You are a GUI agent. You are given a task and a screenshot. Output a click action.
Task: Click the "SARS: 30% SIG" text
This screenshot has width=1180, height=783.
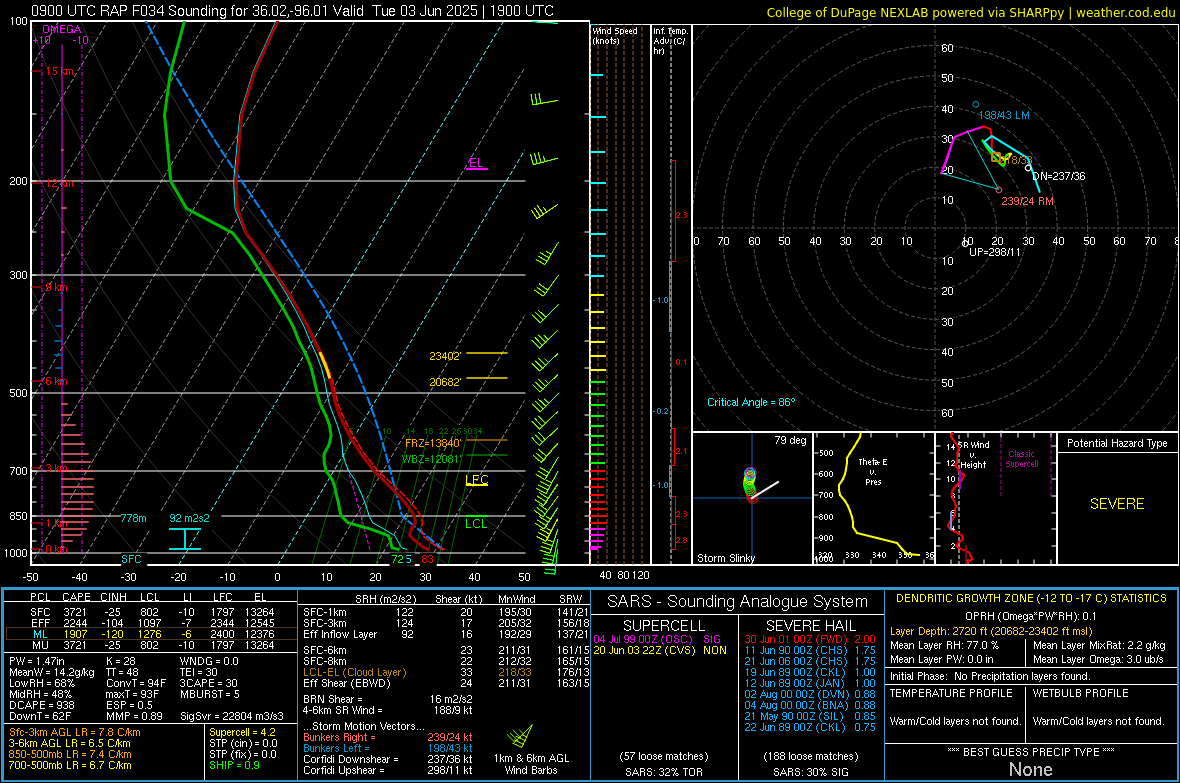click(x=810, y=772)
